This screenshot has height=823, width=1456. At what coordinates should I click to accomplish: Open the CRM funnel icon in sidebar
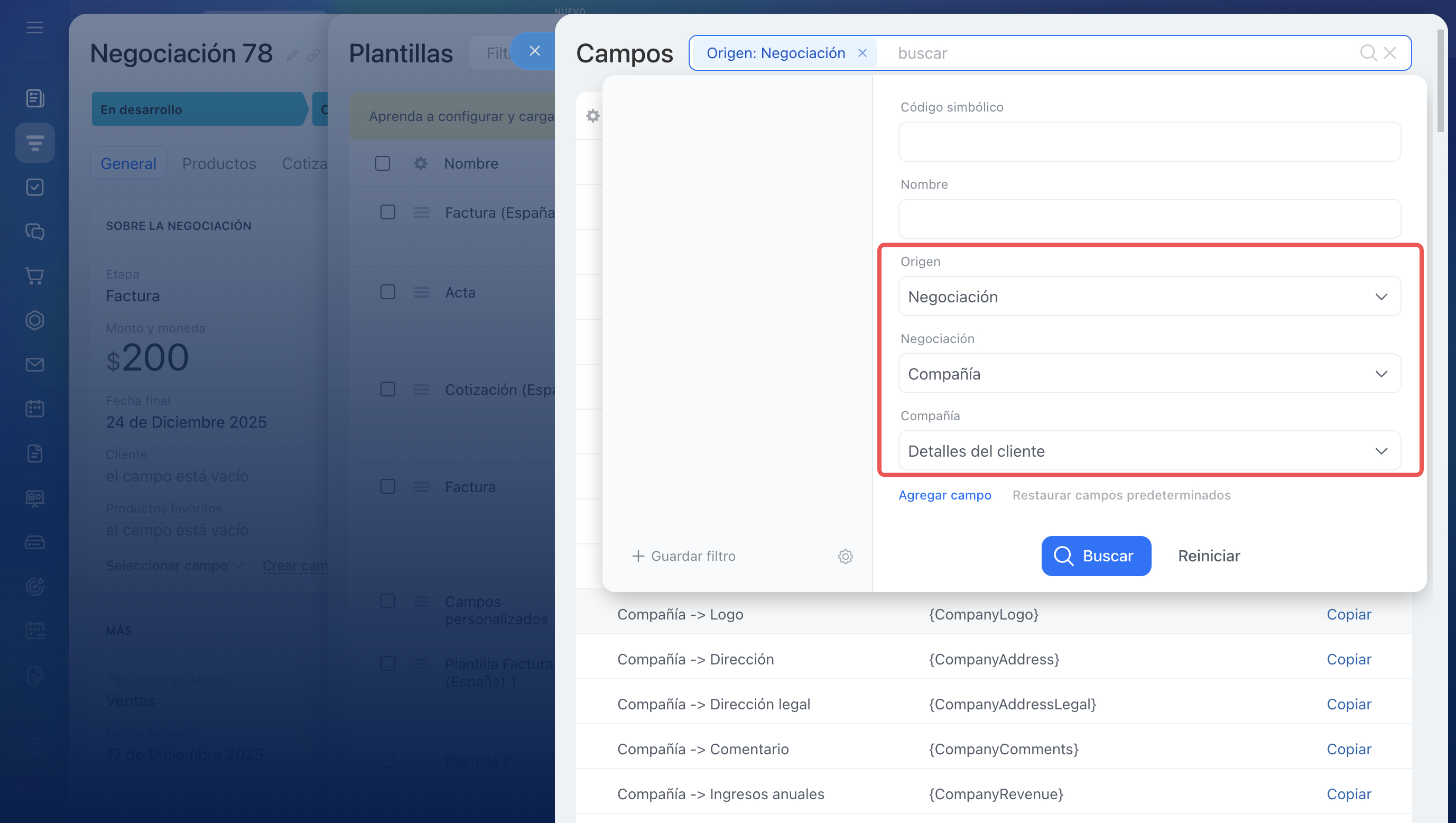[34, 142]
